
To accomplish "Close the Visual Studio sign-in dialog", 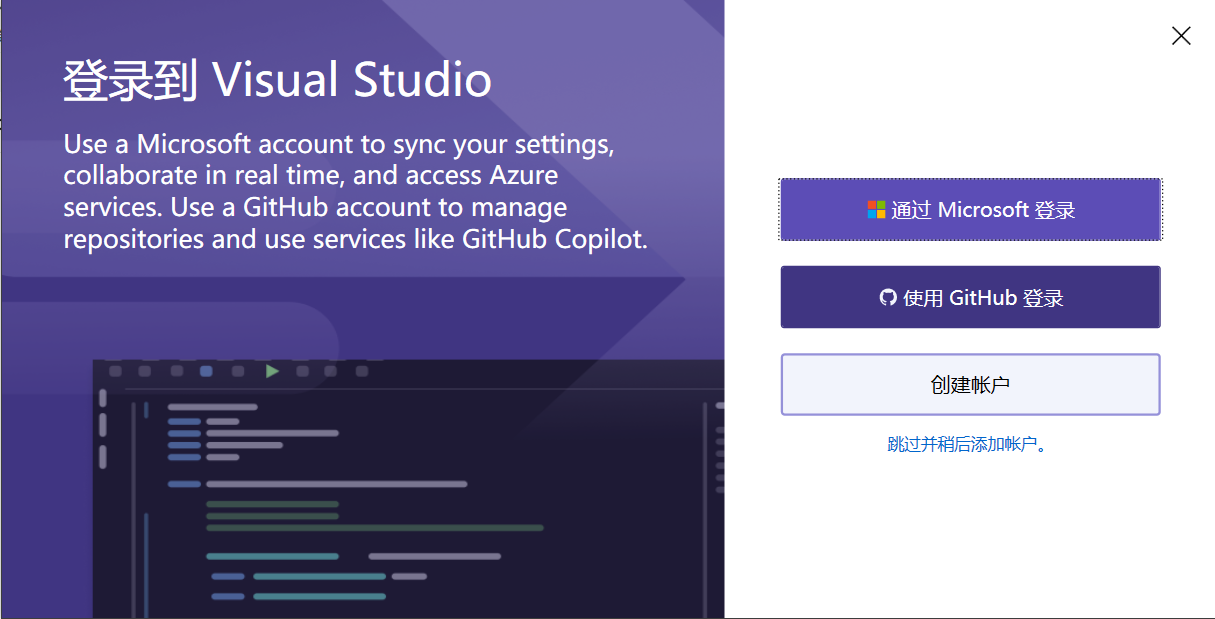I will (x=1181, y=36).
